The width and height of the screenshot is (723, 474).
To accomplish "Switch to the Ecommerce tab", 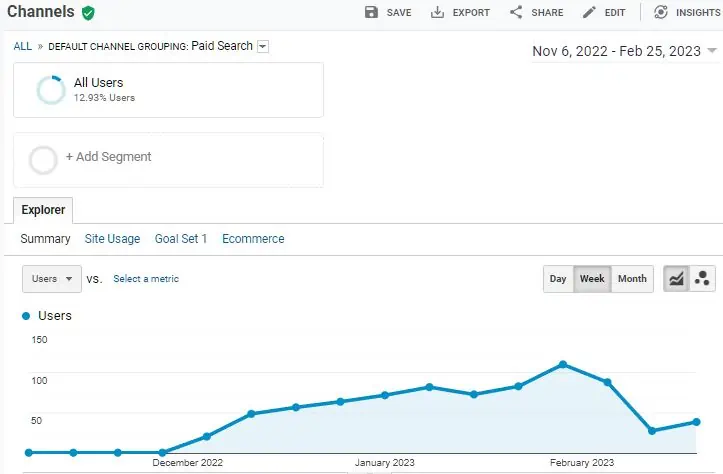I will [253, 239].
